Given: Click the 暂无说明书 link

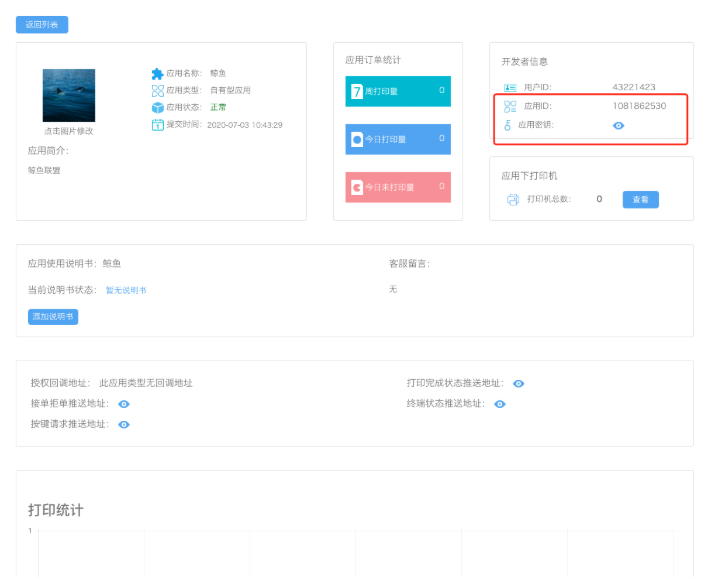Looking at the screenshot, I should tap(126, 290).
